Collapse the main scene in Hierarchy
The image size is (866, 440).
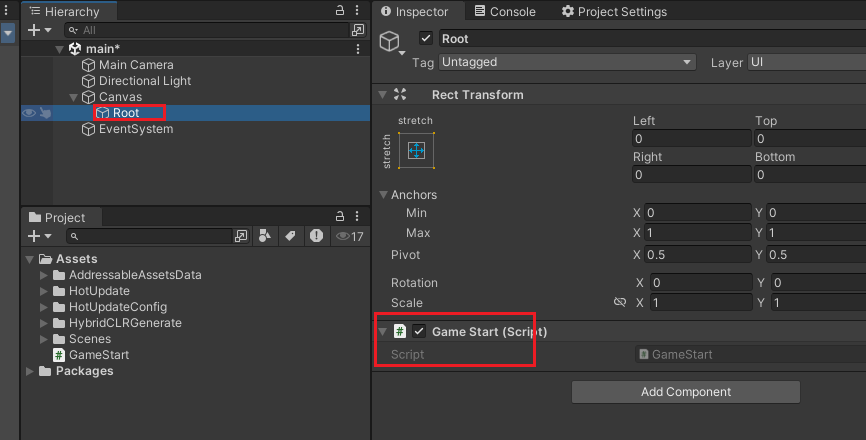pyautogui.click(x=60, y=49)
